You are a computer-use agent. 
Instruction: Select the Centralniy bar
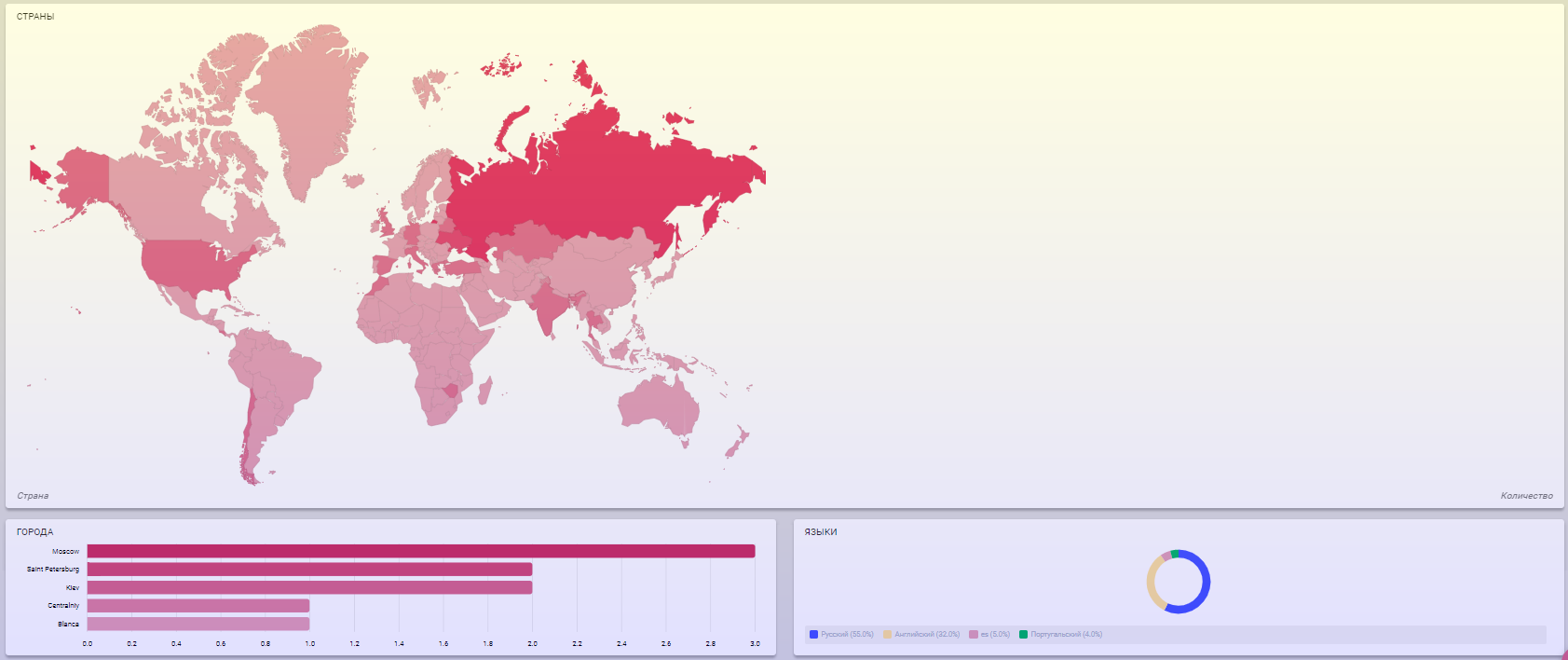(x=198, y=606)
